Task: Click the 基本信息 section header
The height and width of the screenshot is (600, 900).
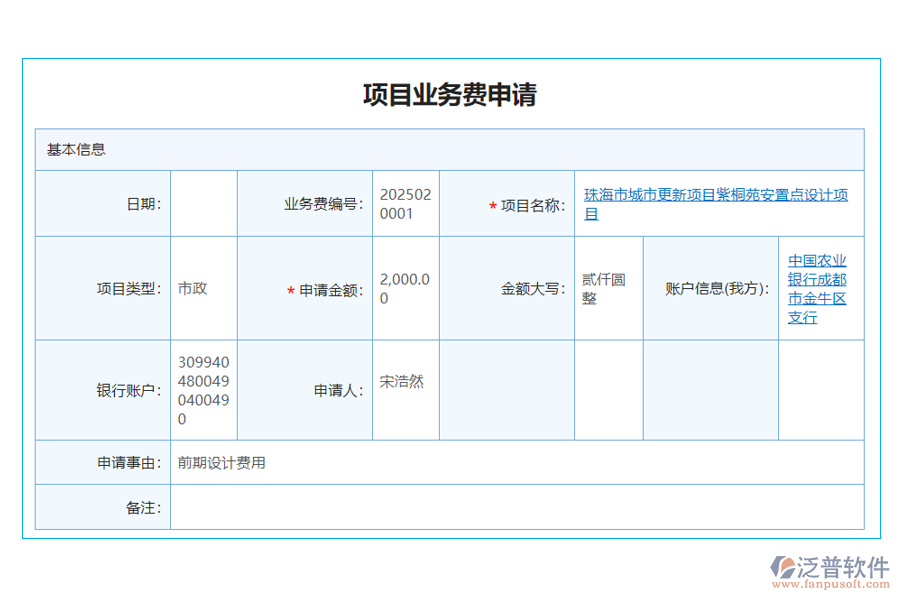Action: click(75, 149)
